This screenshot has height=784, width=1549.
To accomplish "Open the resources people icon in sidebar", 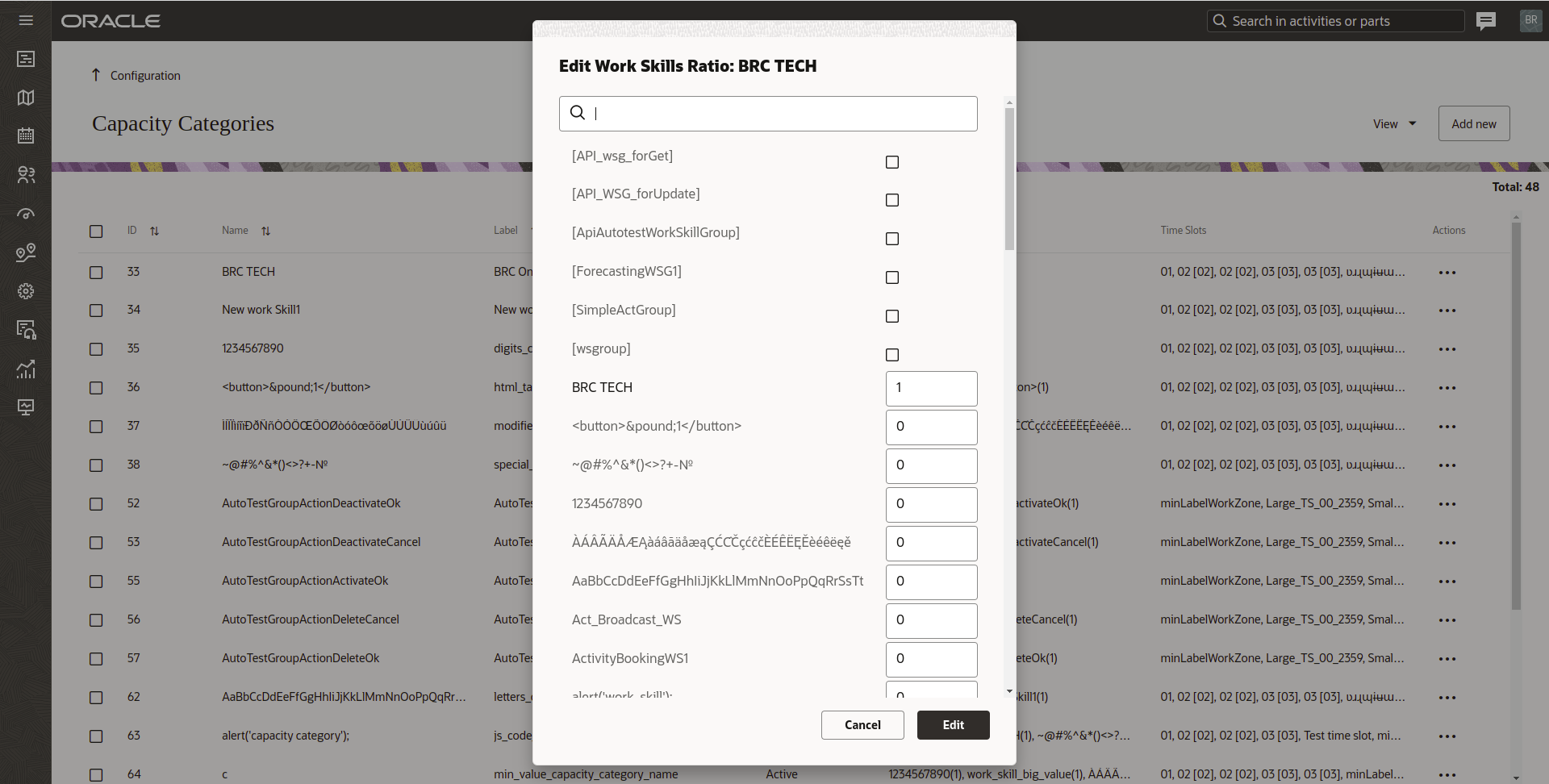I will click(x=26, y=174).
